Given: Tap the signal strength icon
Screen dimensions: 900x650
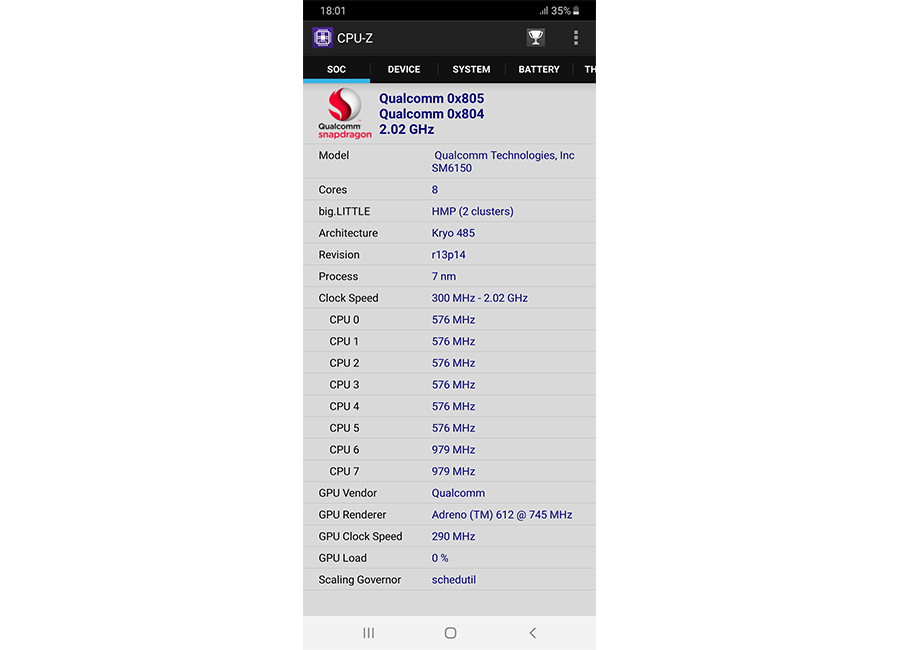Looking at the screenshot, I should (x=544, y=10).
